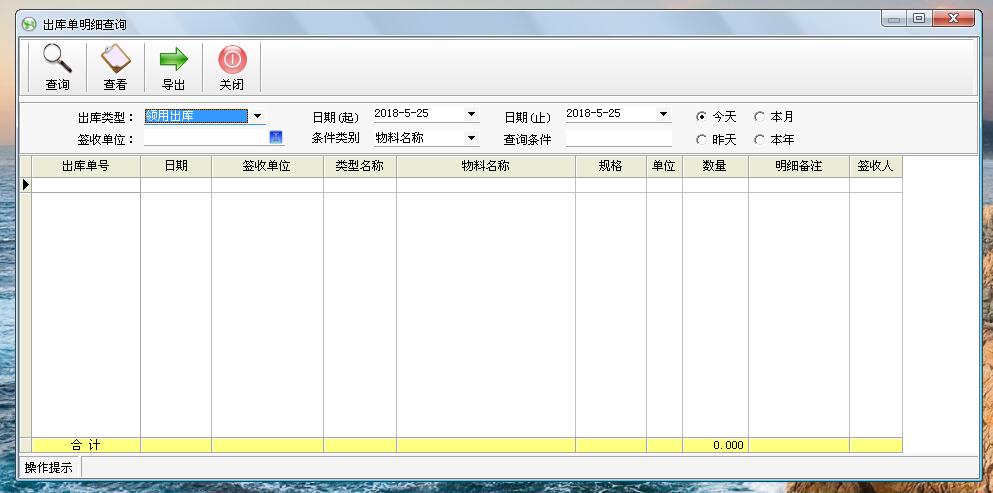The width and height of the screenshot is (993, 493).
Task: Click the 查询 magnifier toolbar icon
Action: pyautogui.click(x=57, y=59)
